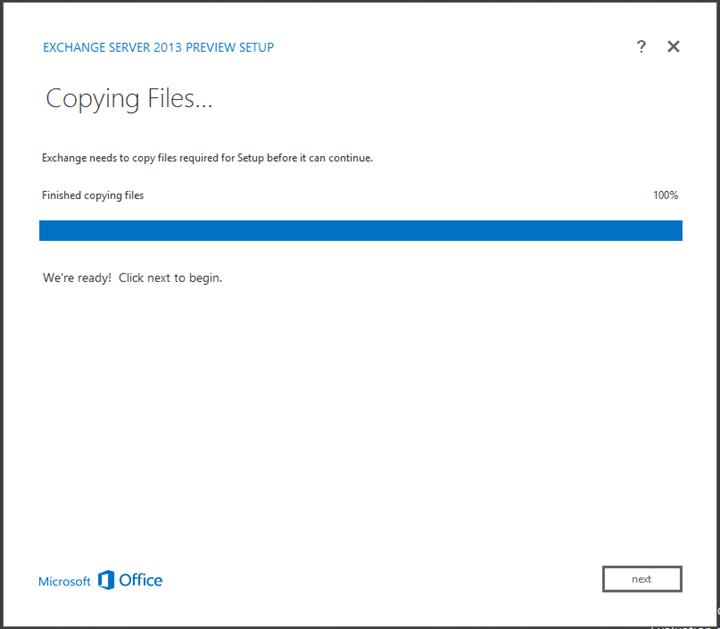Click the blue copying progress bar
Screen dimensions: 720x629
click(360, 230)
